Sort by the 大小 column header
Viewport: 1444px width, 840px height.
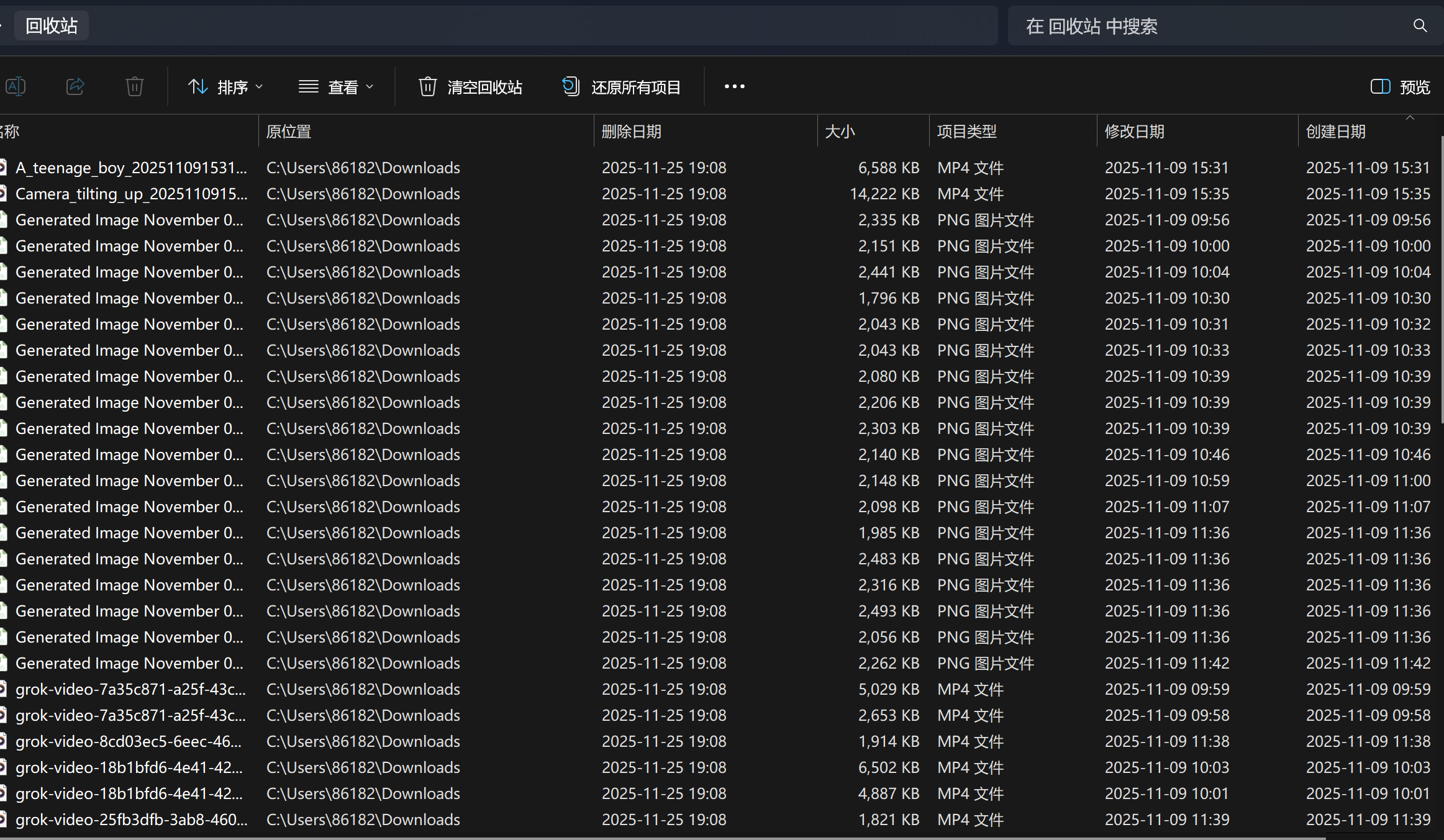point(840,132)
